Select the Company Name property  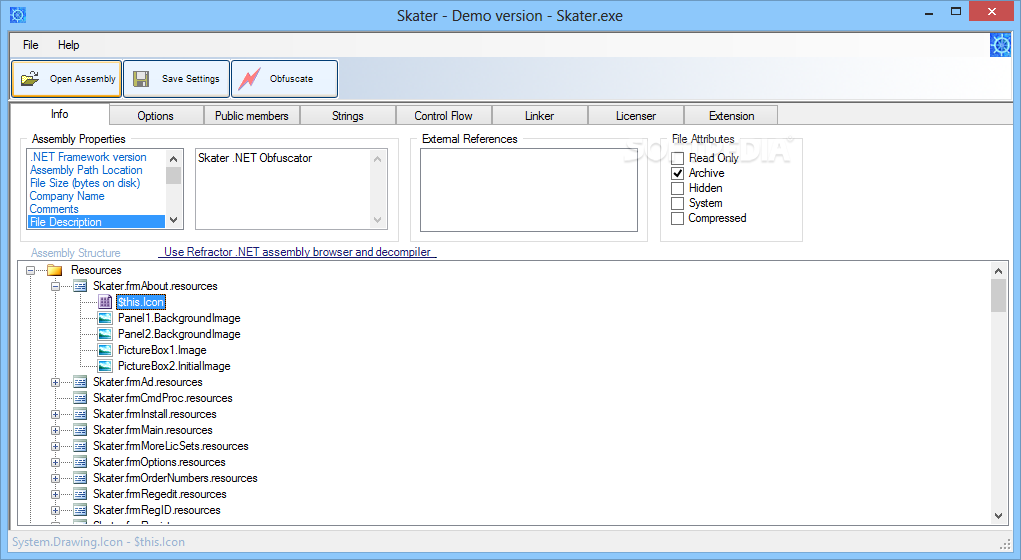(67, 196)
